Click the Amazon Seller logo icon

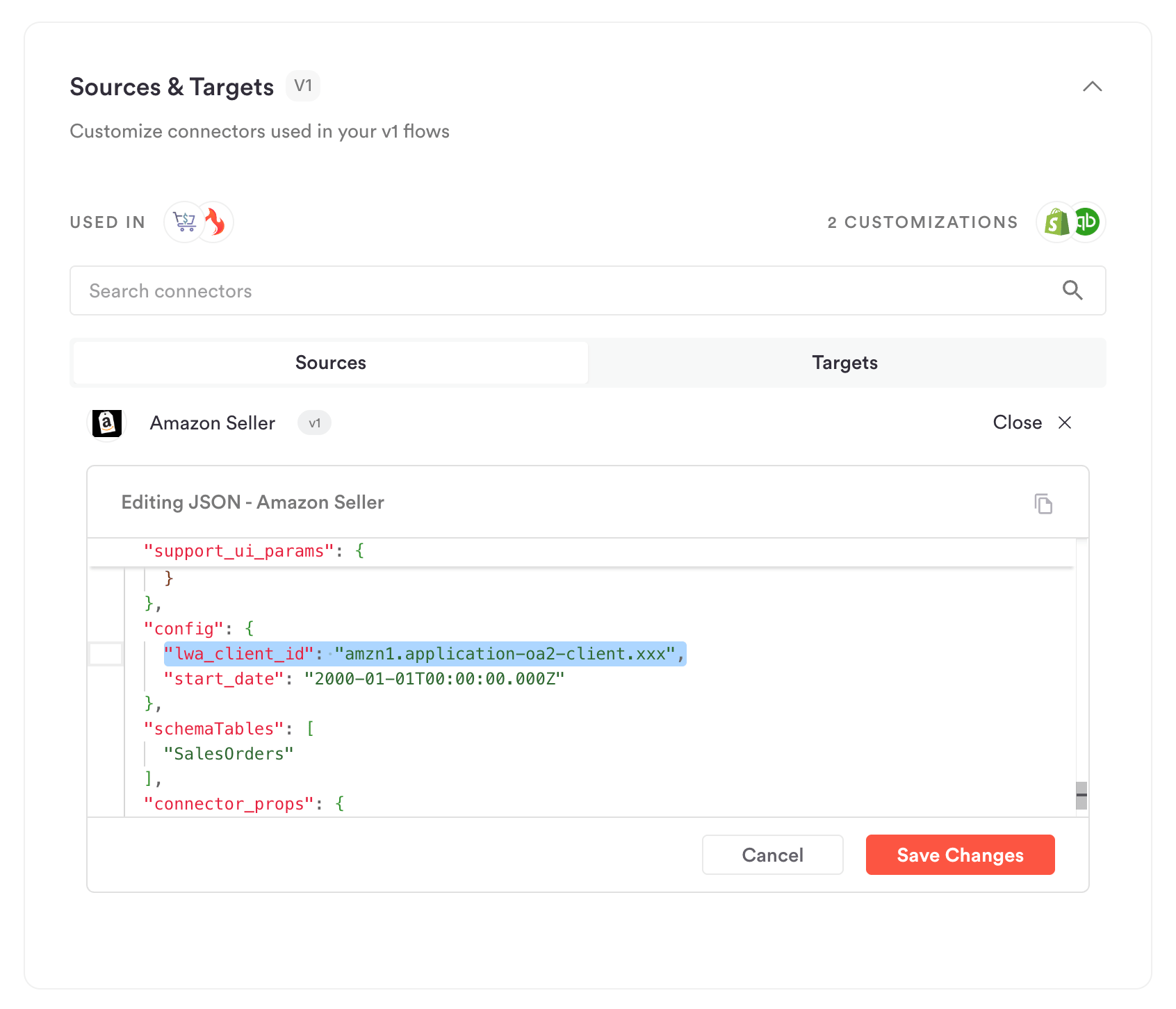[107, 423]
